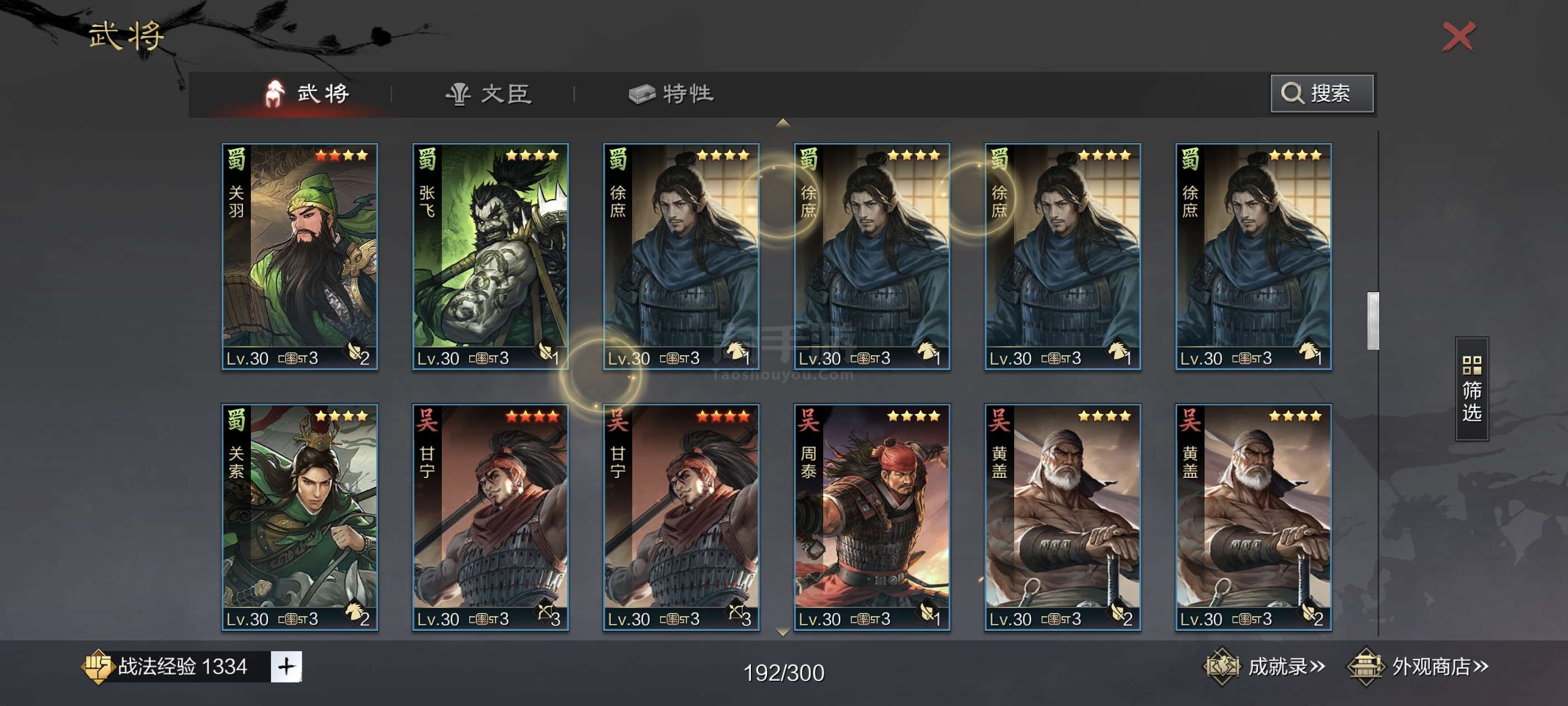Click the 筛选 filter grid icon
Screen dimensions: 1568x706
[1471, 365]
